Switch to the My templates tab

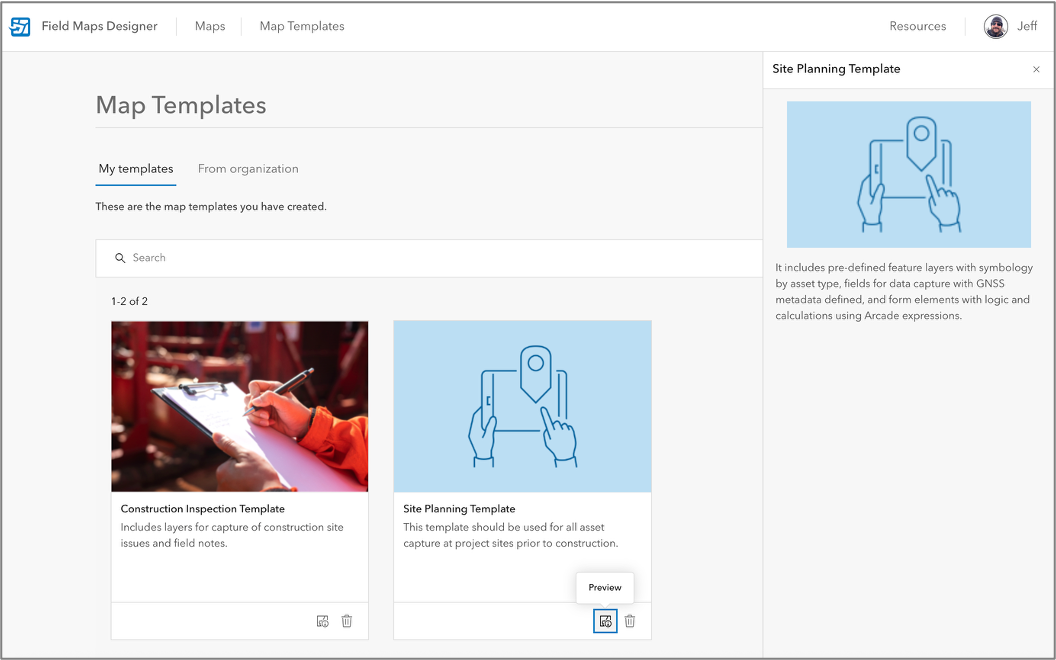[136, 169]
